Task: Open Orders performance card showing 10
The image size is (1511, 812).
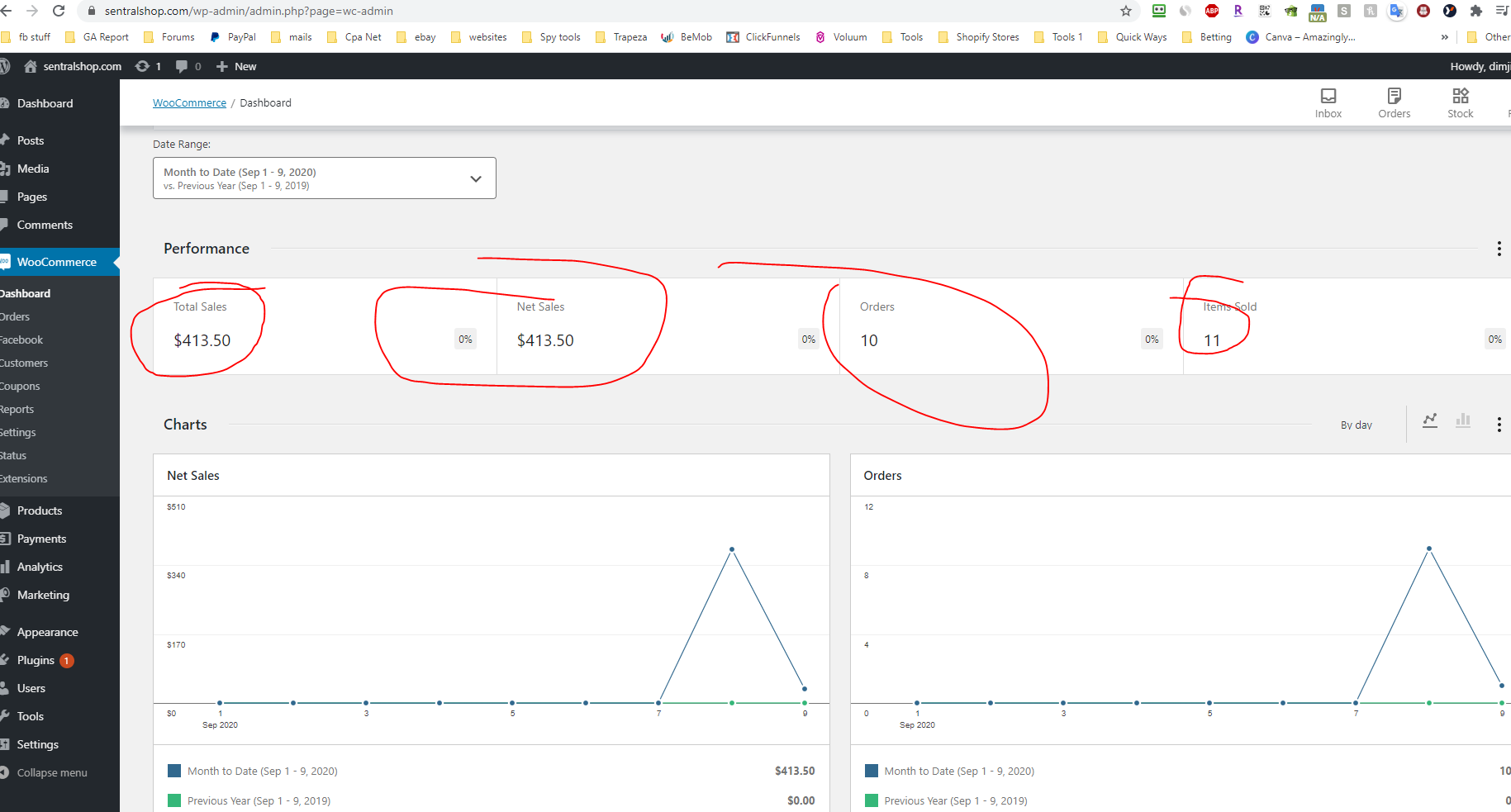Action: click(1012, 326)
